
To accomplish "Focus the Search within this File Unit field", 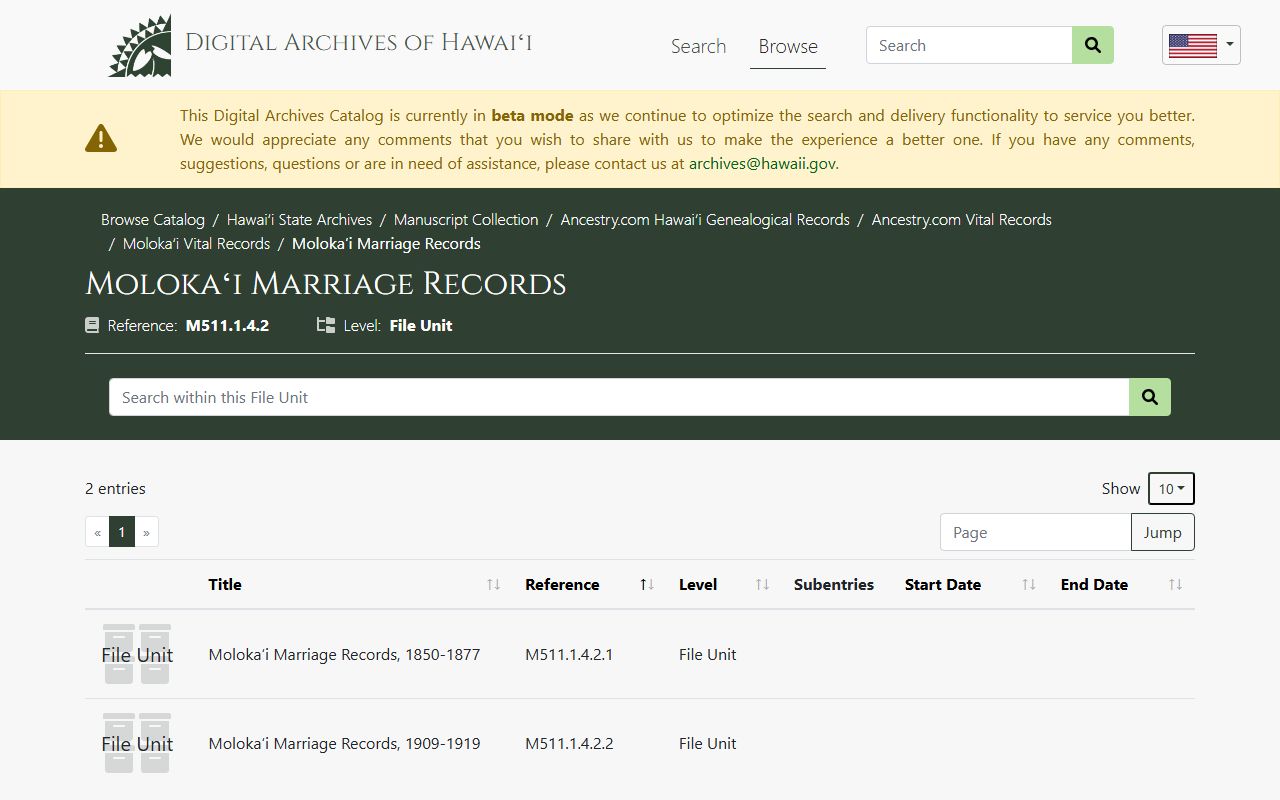I will 619,397.
